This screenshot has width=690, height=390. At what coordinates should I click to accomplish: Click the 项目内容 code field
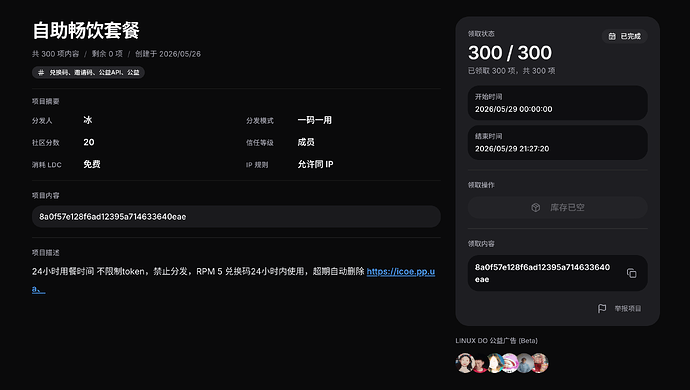coord(236,217)
